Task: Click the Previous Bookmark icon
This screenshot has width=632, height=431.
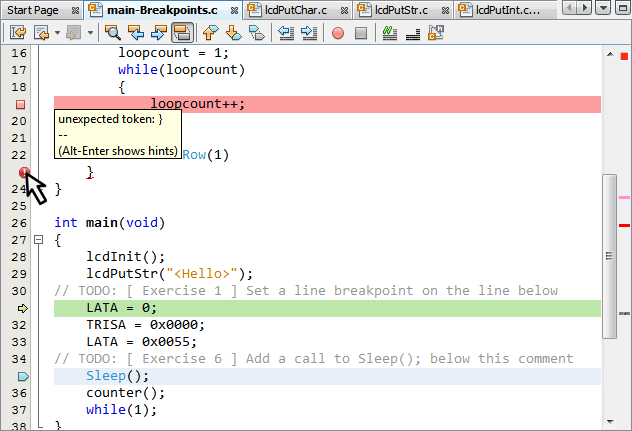Action: pos(211,33)
